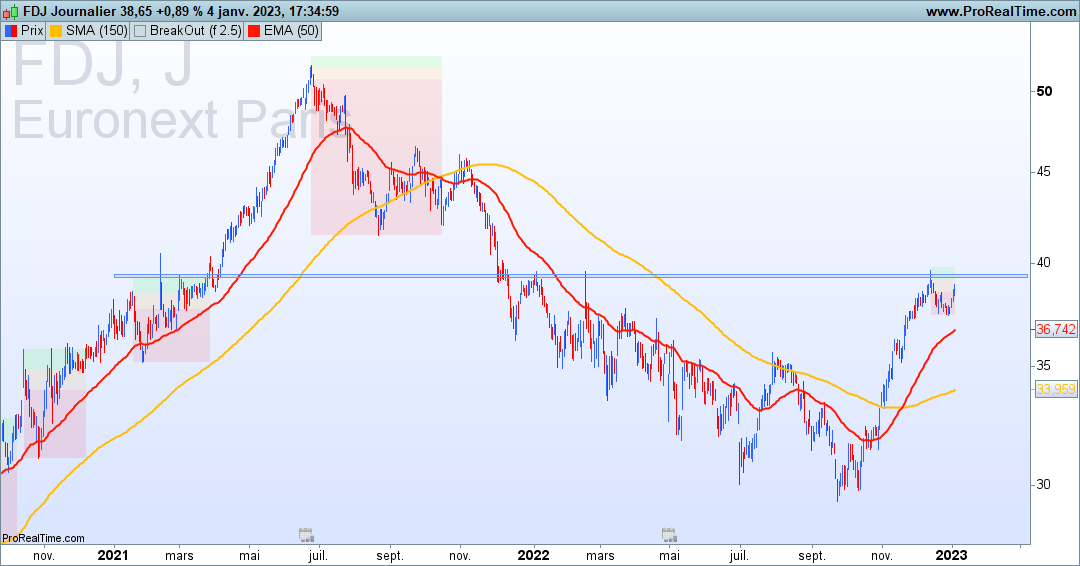Viewport: 1080px width, 566px height.
Task: Select the Prix legend item
Action: pos(24,31)
